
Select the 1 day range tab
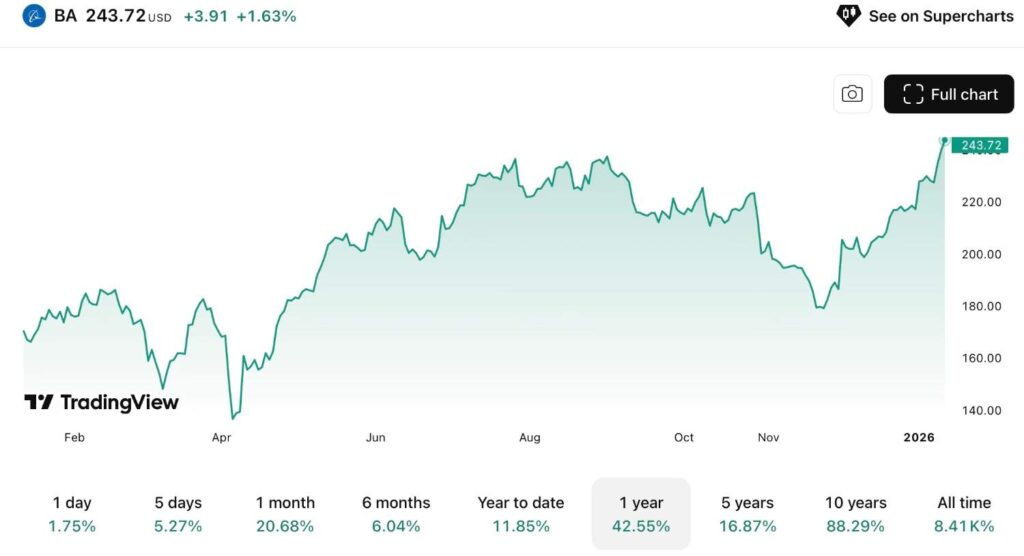coord(74,514)
